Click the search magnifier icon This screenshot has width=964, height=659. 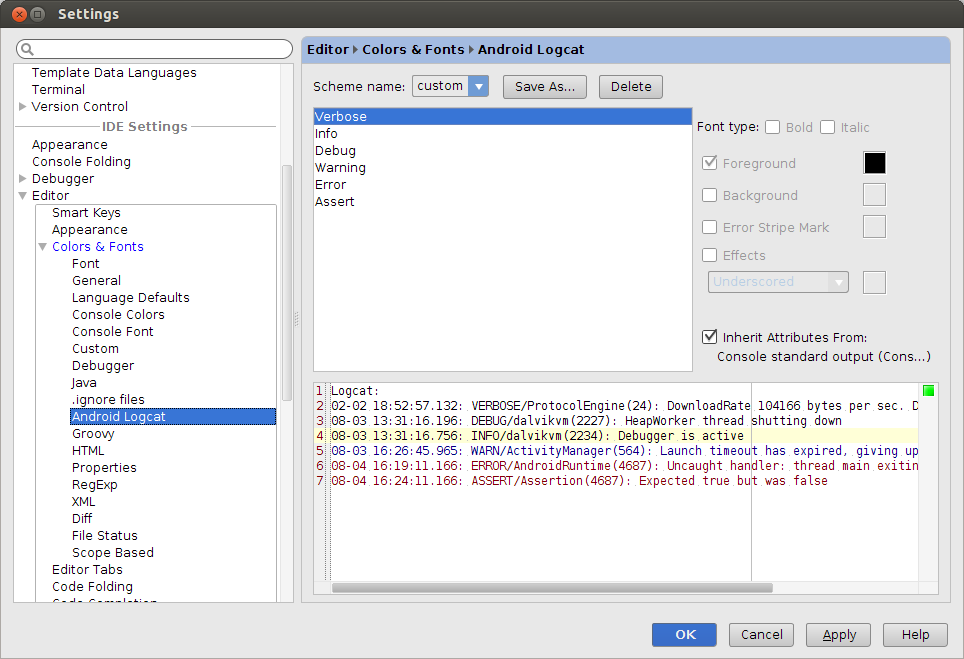coord(27,49)
